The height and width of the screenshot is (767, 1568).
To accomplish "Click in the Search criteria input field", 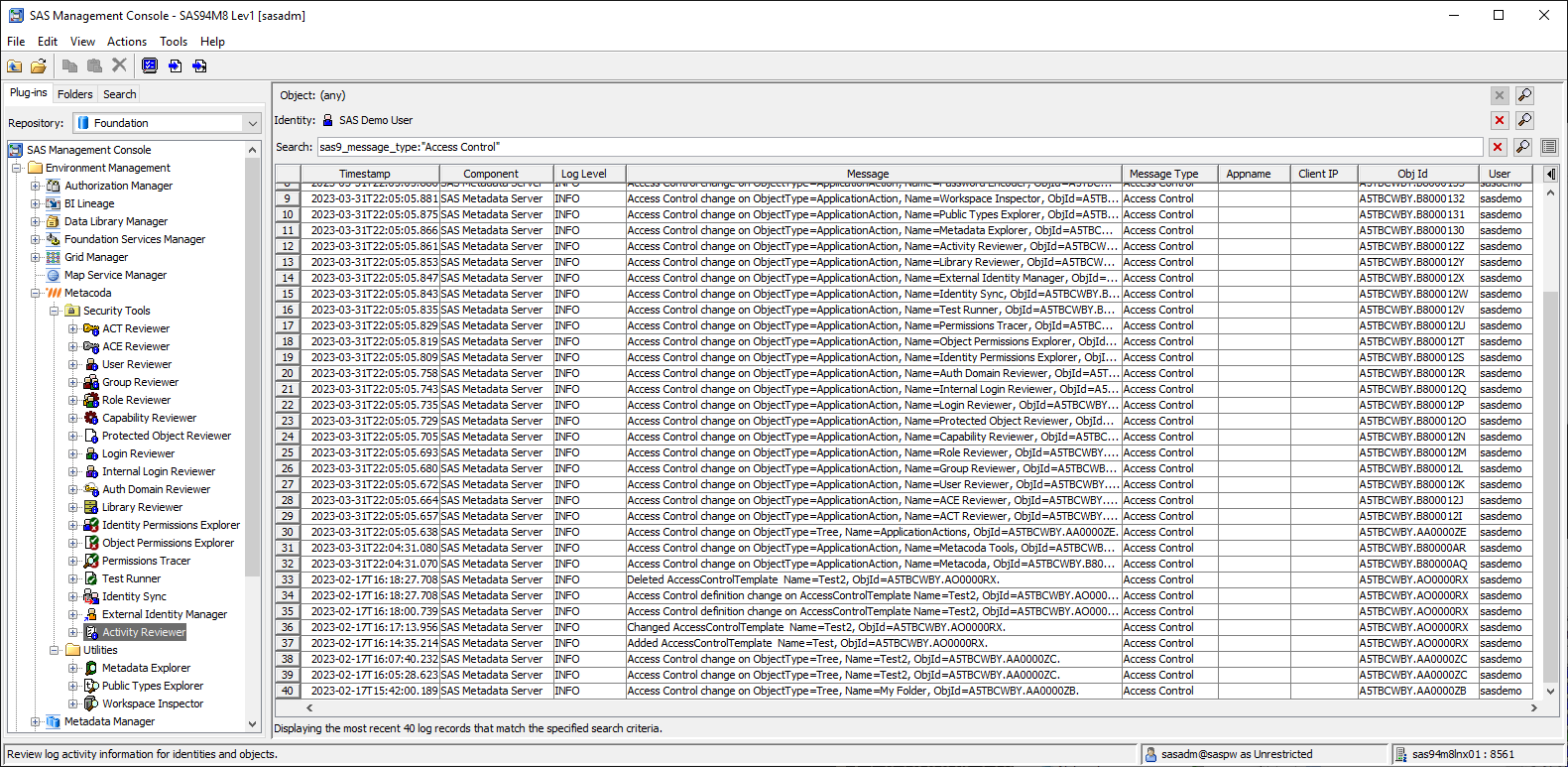I will click(900, 147).
